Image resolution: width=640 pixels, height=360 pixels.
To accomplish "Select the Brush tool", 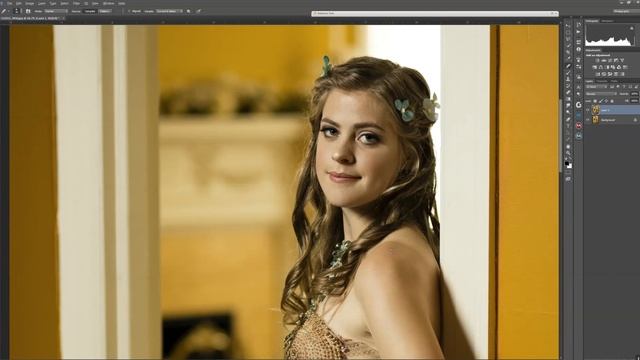I will pyautogui.click(x=568, y=73).
